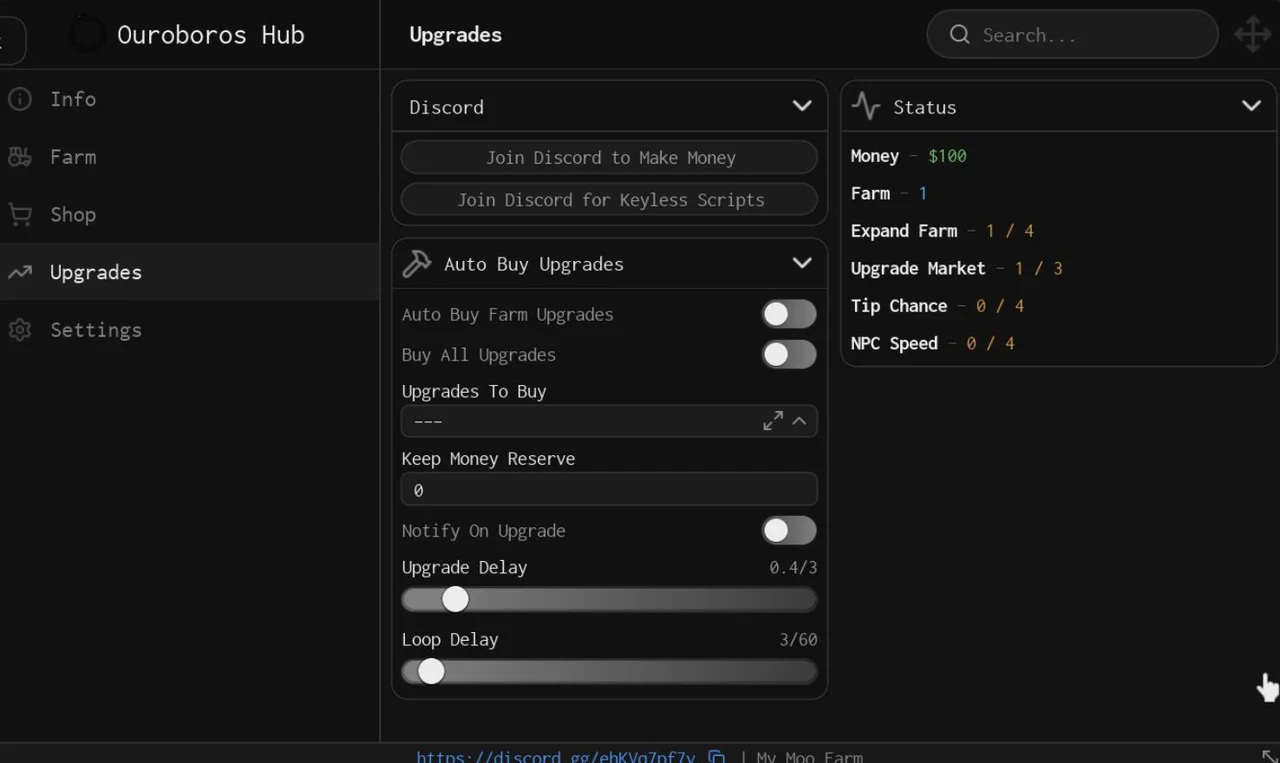
Task: Click the Settings gear icon
Action: 19,330
